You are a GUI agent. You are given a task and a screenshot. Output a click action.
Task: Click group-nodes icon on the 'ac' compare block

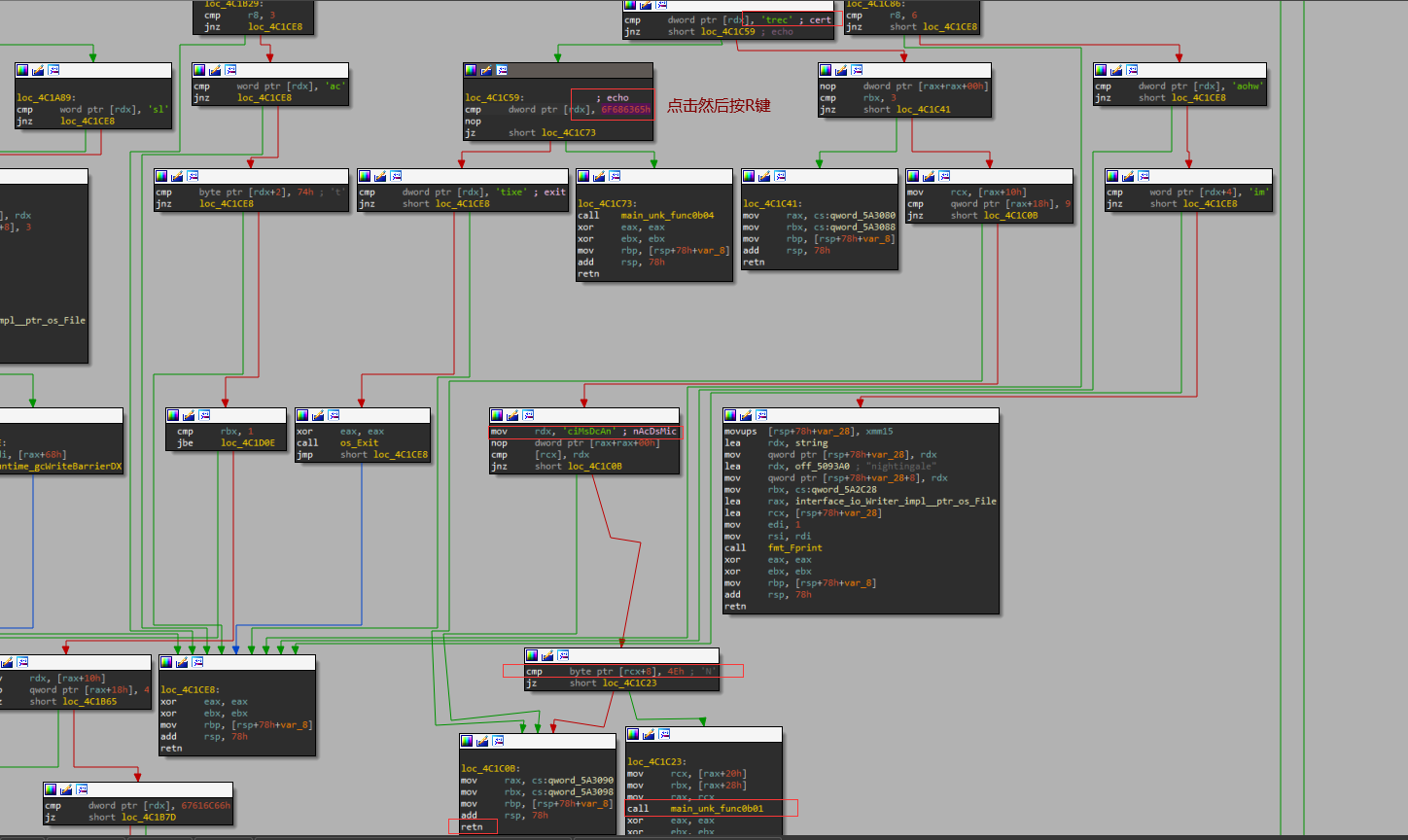231,70
